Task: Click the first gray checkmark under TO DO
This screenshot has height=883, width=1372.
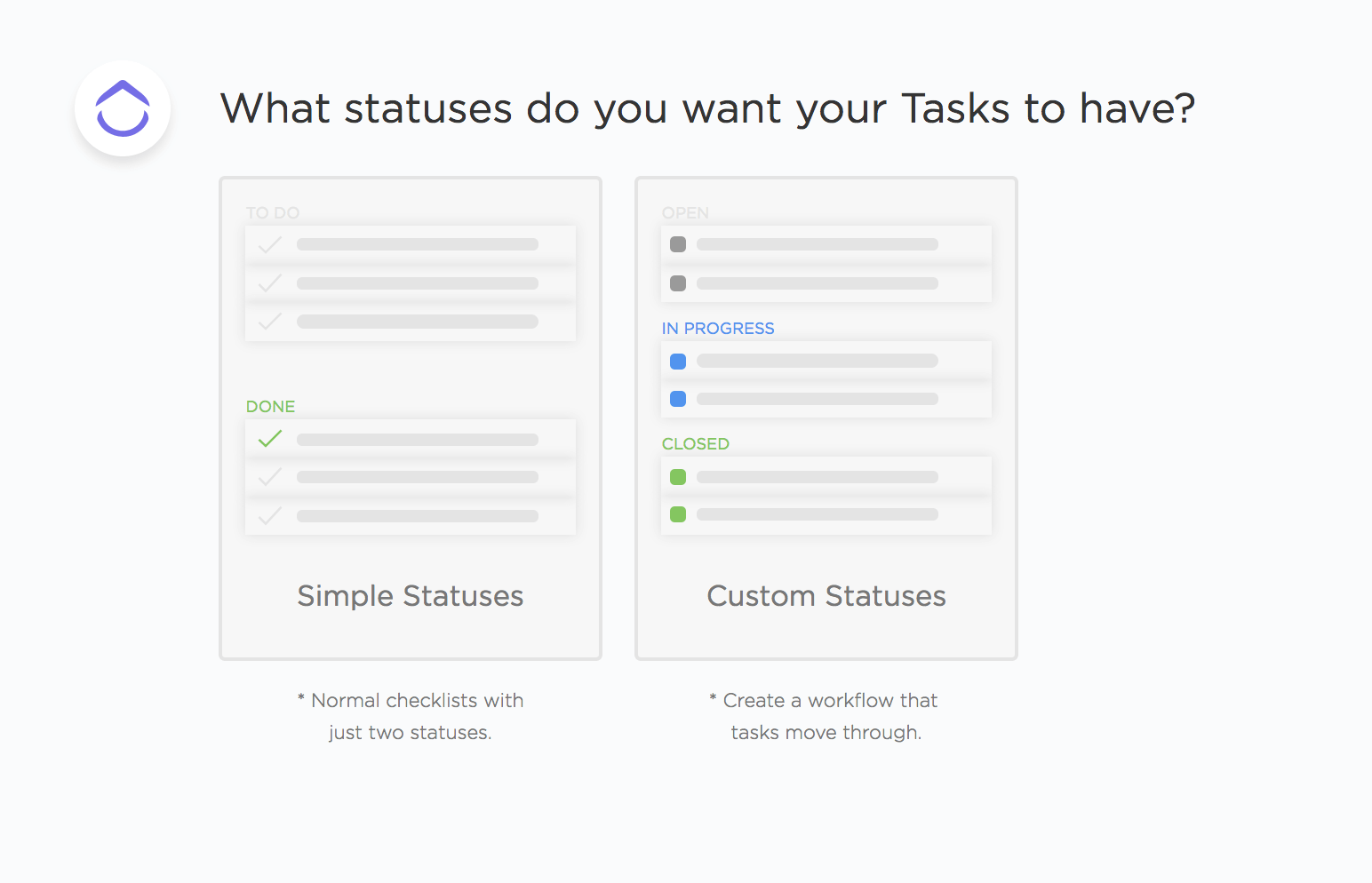Action: point(270,244)
